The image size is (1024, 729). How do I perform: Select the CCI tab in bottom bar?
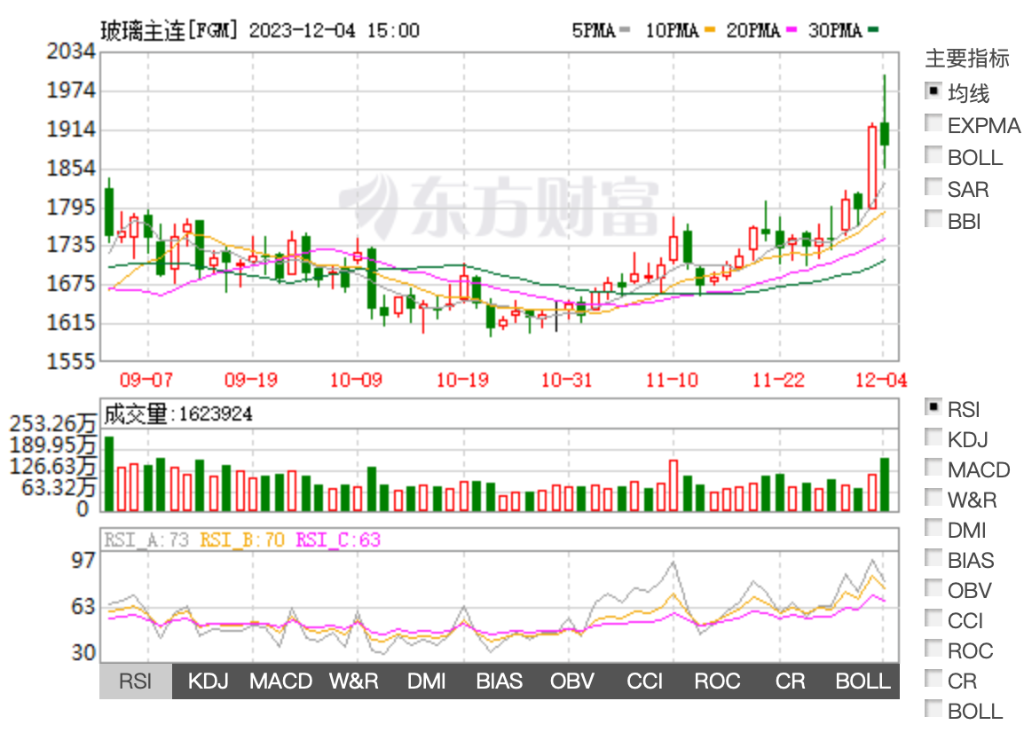pos(645,681)
